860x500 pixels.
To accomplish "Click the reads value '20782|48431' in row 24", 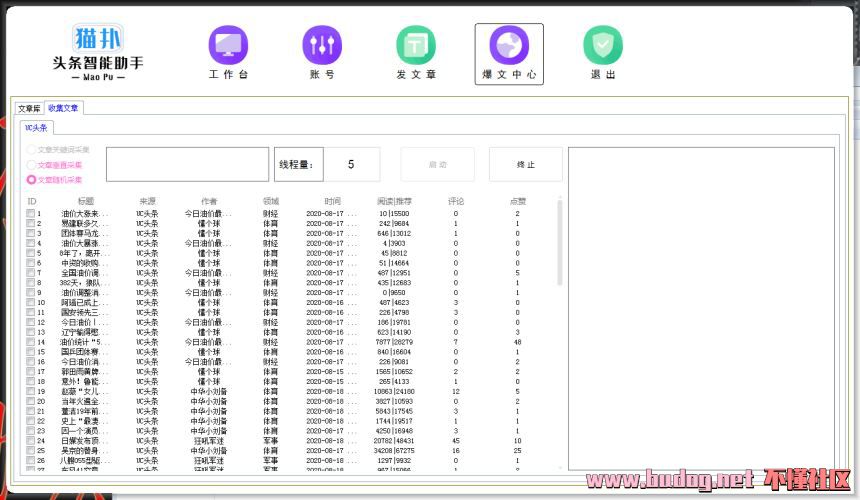I will pyautogui.click(x=394, y=441).
